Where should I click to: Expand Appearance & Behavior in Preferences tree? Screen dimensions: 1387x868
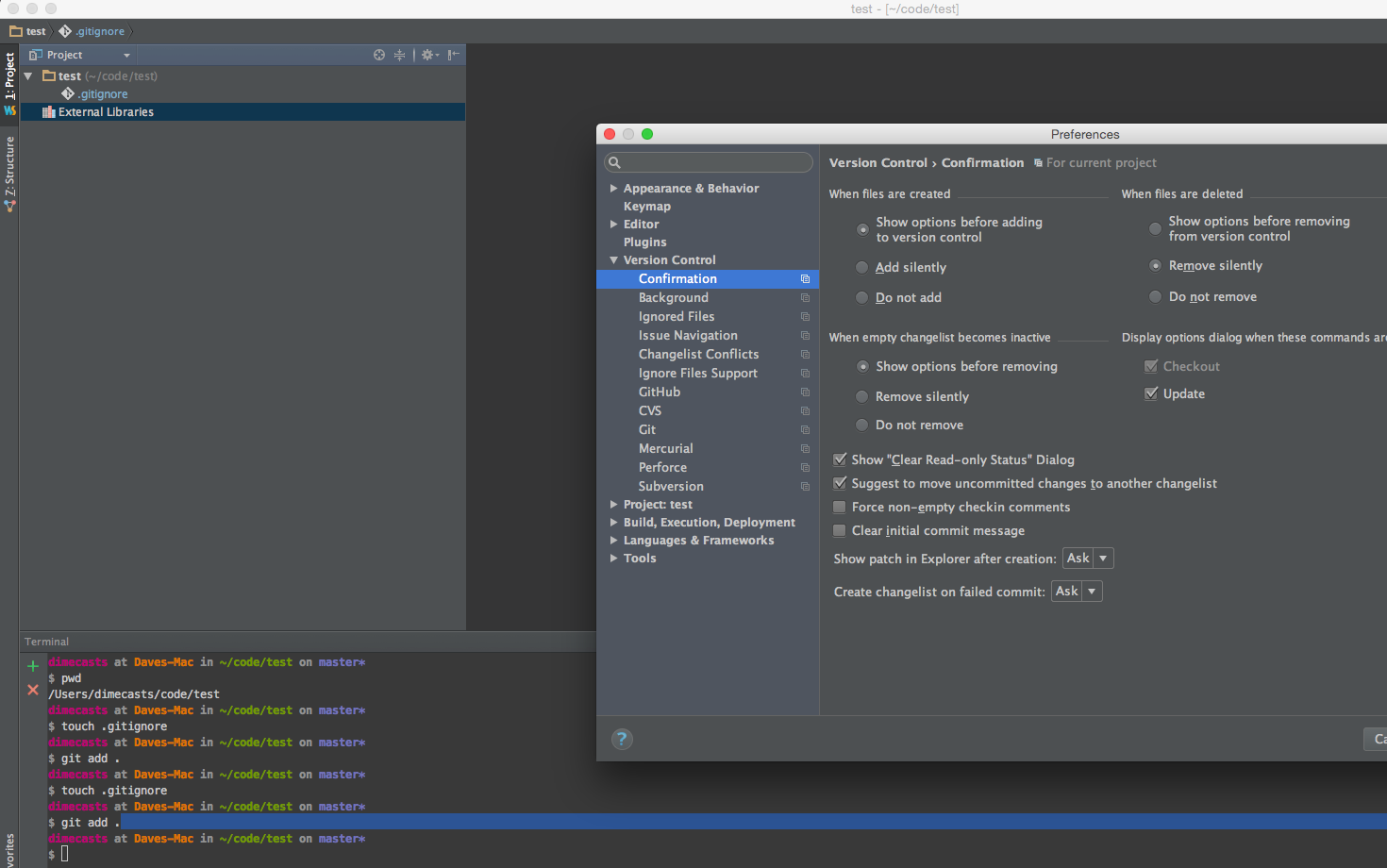click(613, 189)
